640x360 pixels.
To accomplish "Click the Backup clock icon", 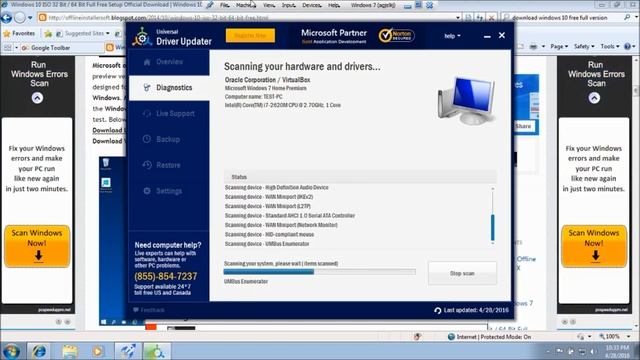I will [x=147, y=139].
